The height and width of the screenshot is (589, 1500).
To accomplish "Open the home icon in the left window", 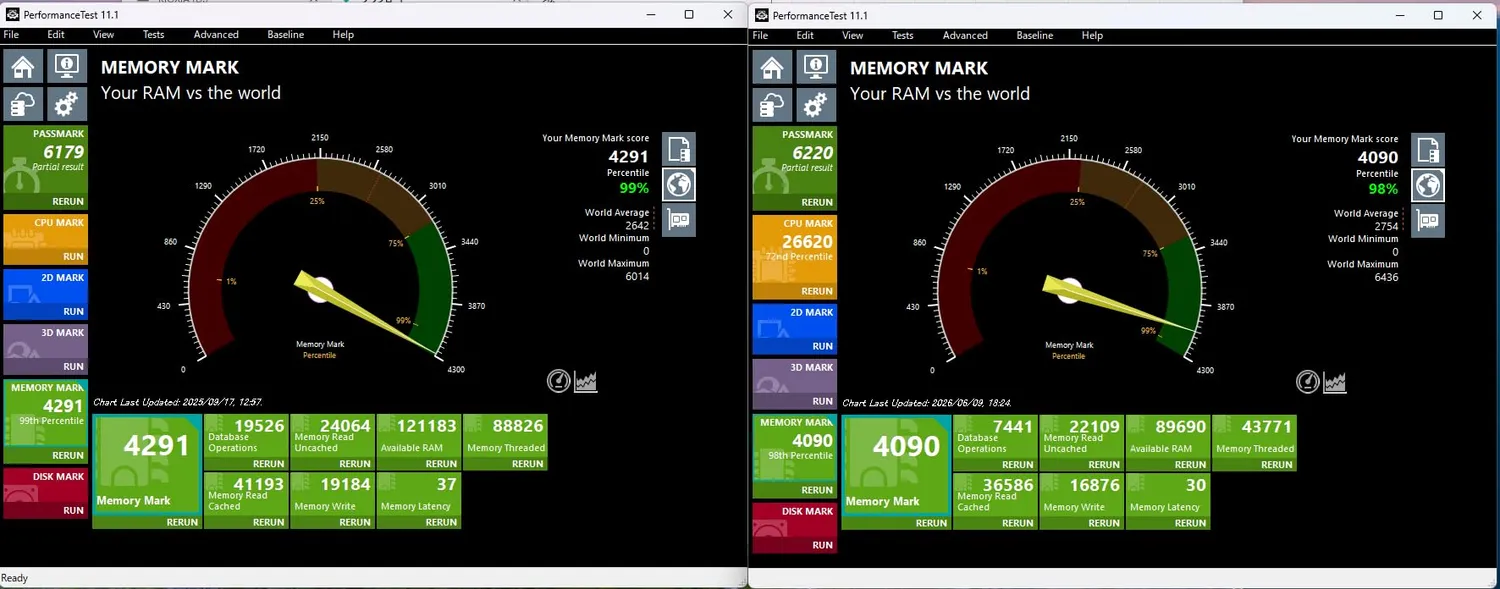I will pos(23,67).
